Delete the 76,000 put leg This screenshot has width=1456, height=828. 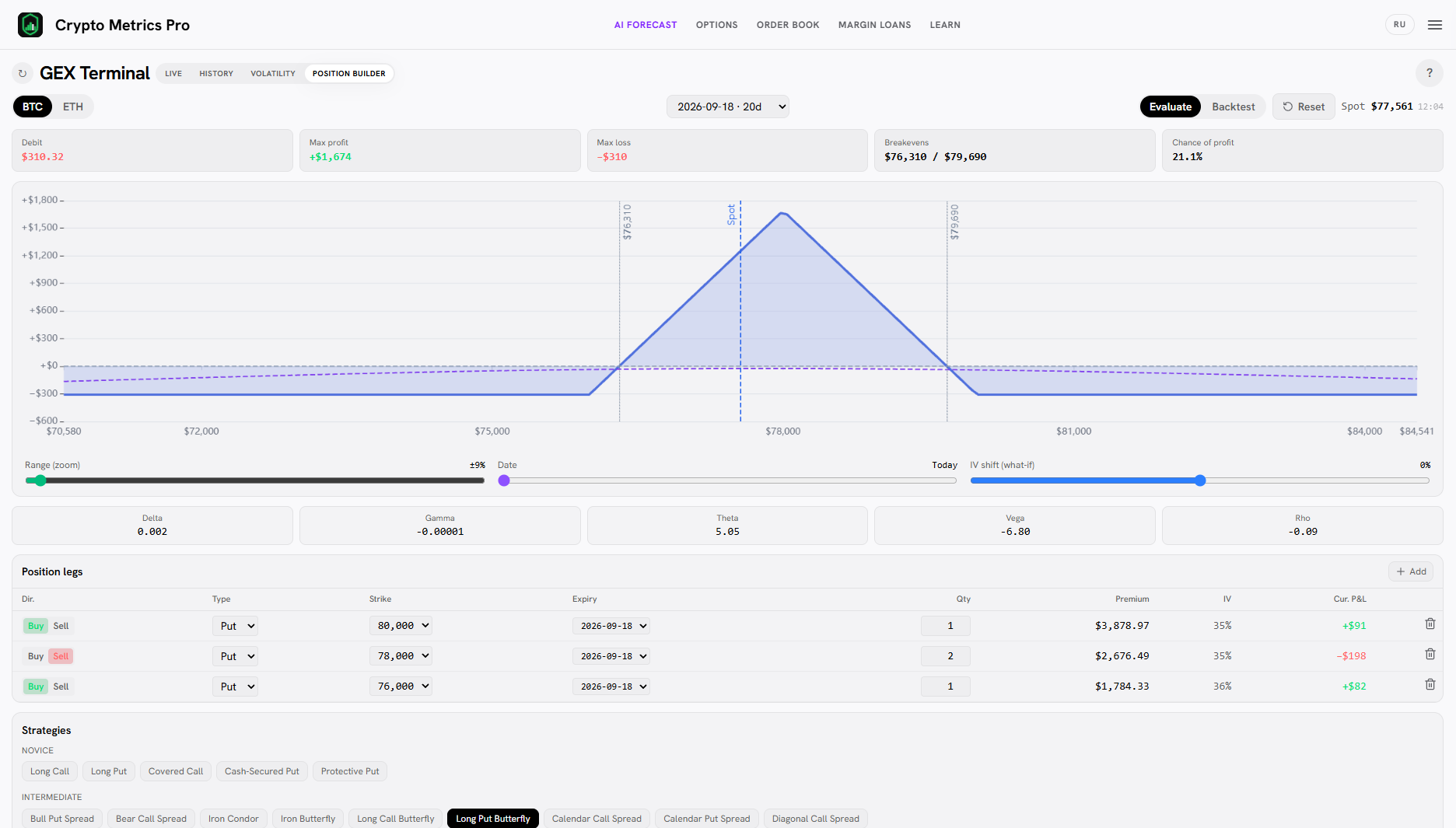tap(1430, 685)
